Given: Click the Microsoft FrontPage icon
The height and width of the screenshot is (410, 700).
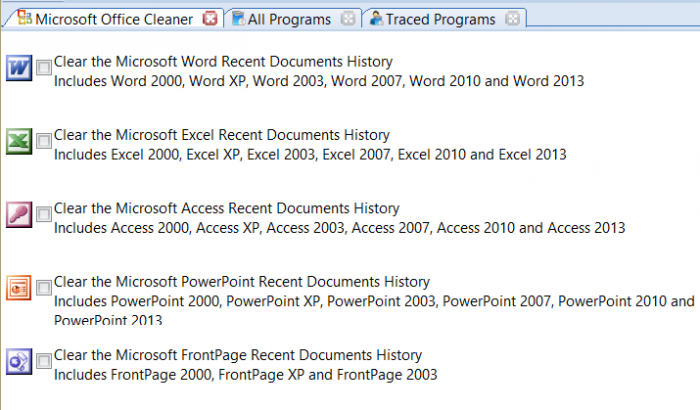Looking at the screenshot, I should [19, 361].
